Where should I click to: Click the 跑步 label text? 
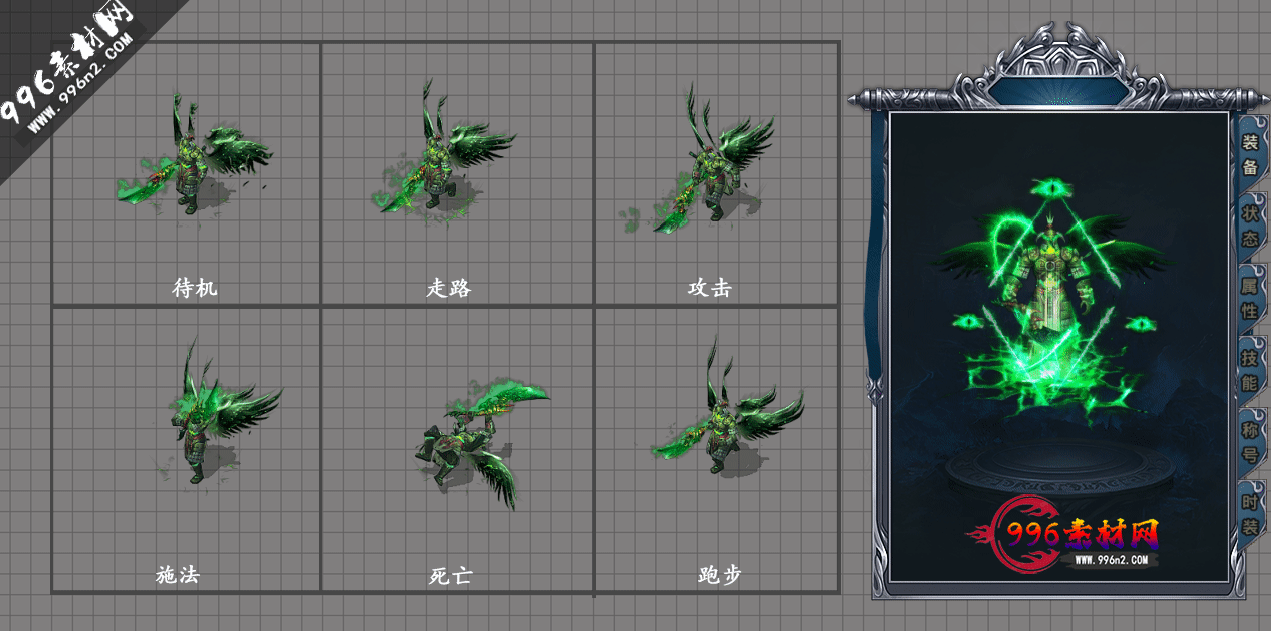[720, 575]
